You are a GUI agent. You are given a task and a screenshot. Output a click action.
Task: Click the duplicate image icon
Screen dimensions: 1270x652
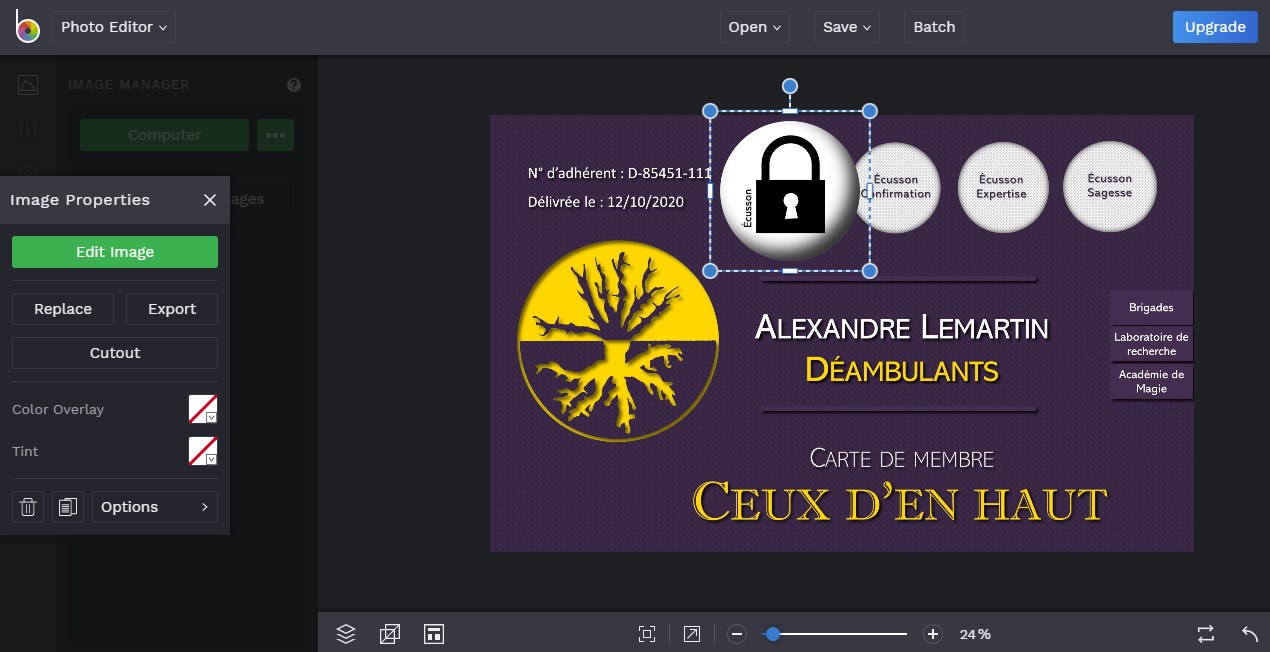[67, 507]
